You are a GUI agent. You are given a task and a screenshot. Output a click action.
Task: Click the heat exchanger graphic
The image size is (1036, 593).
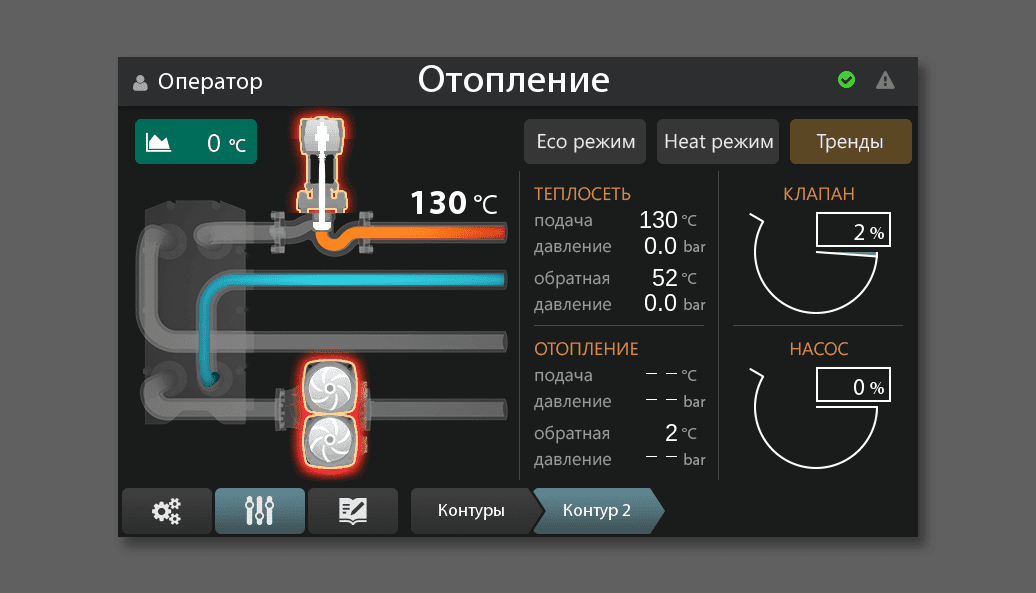point(196,310)
